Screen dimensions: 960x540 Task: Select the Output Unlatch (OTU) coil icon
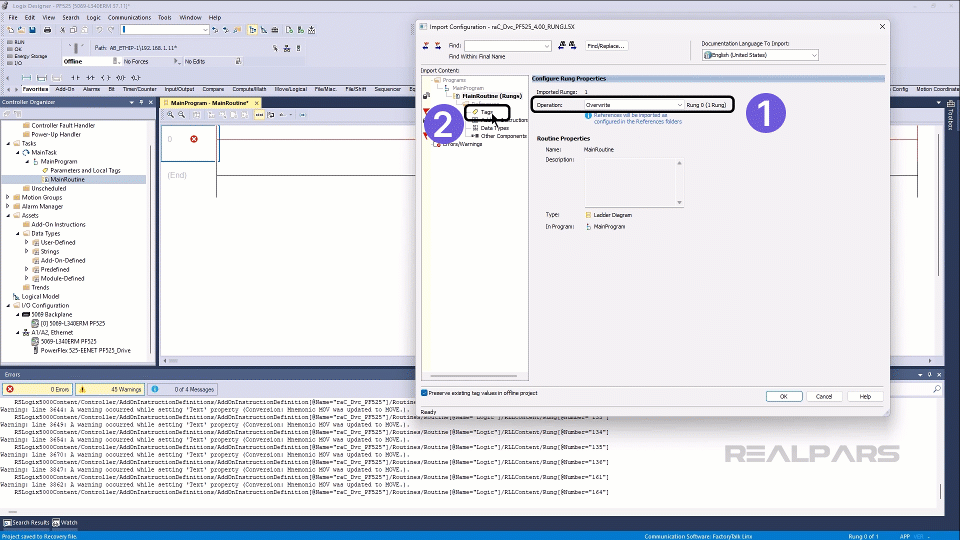tap(121, 78)
